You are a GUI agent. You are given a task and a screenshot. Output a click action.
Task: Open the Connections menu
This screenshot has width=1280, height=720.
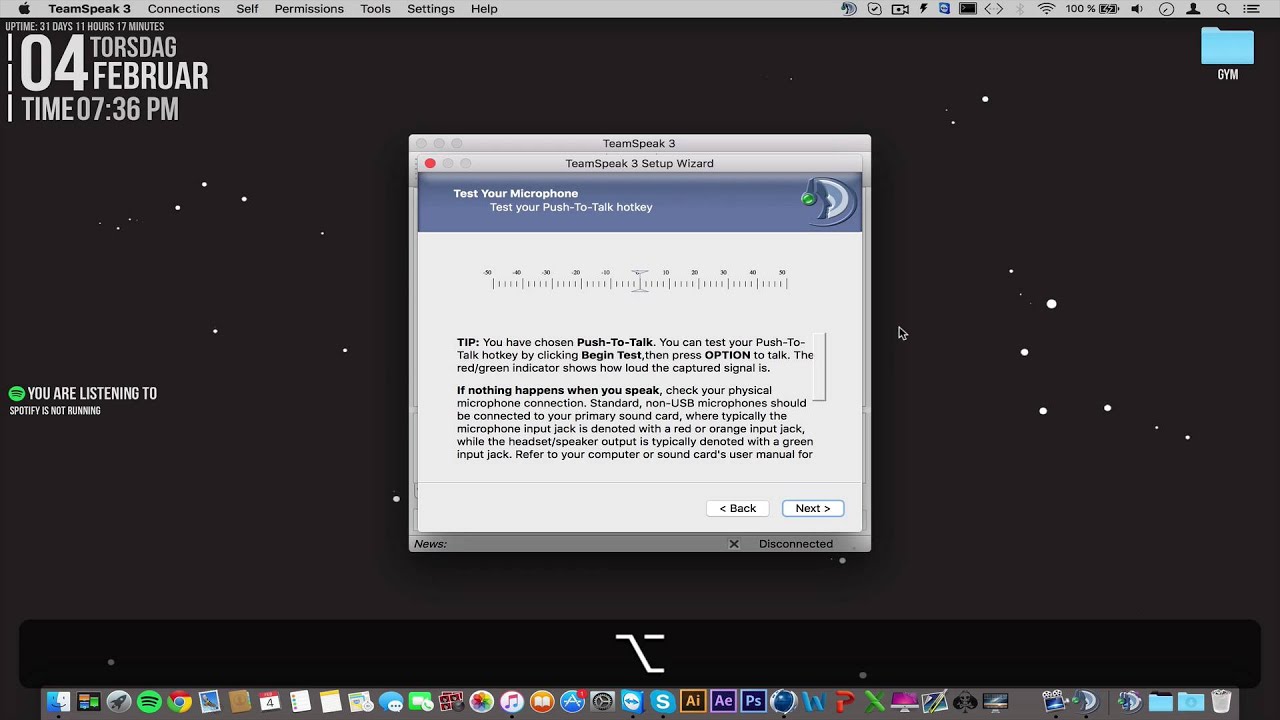[x=184, y=9]
